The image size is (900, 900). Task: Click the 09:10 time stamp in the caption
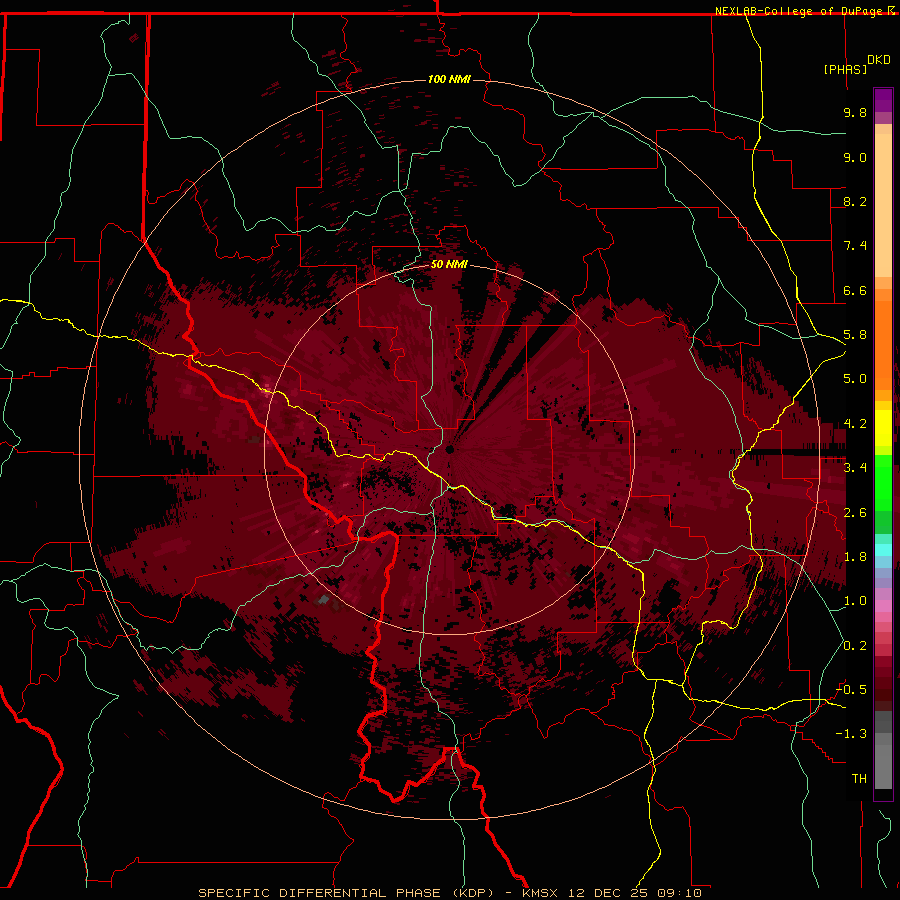[x=680, y=893]
